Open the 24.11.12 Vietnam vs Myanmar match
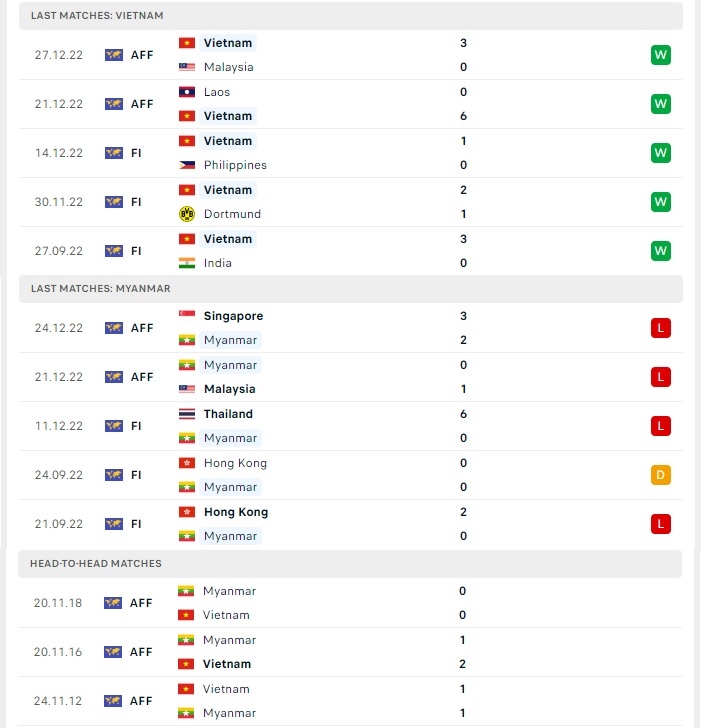Screen dimensions: 701x728 pos(350,701)
